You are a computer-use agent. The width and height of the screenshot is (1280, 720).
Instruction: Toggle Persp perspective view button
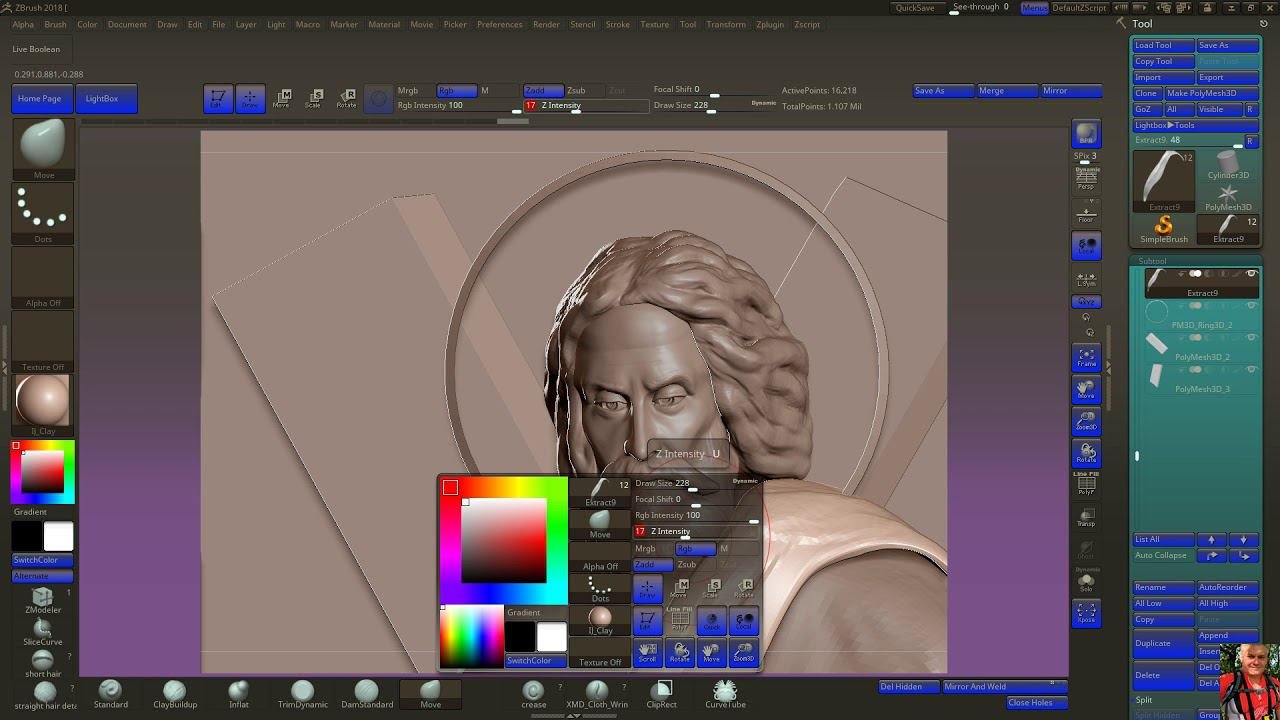click(x=1086, y=180)
